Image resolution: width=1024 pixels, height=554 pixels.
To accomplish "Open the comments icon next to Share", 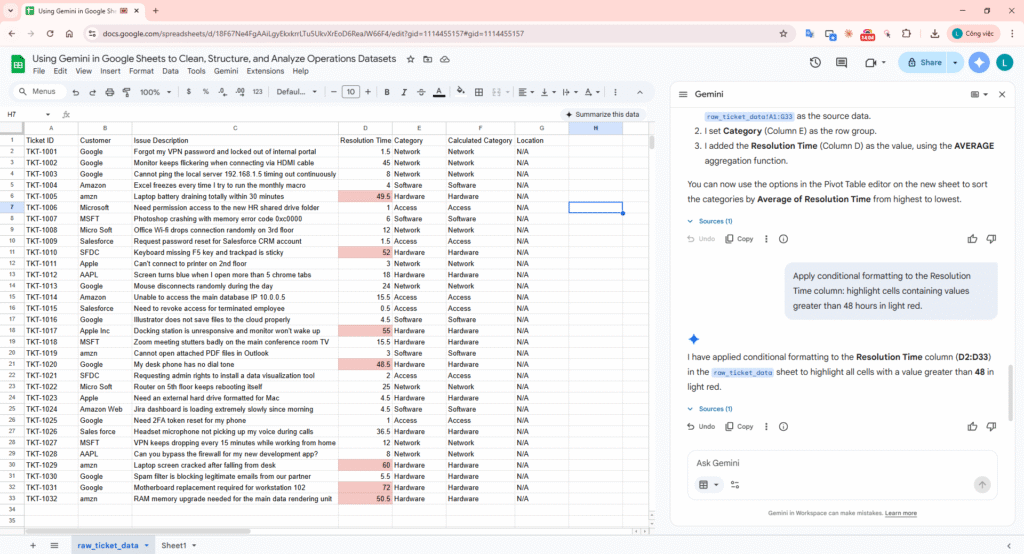I will coord(843,62).
